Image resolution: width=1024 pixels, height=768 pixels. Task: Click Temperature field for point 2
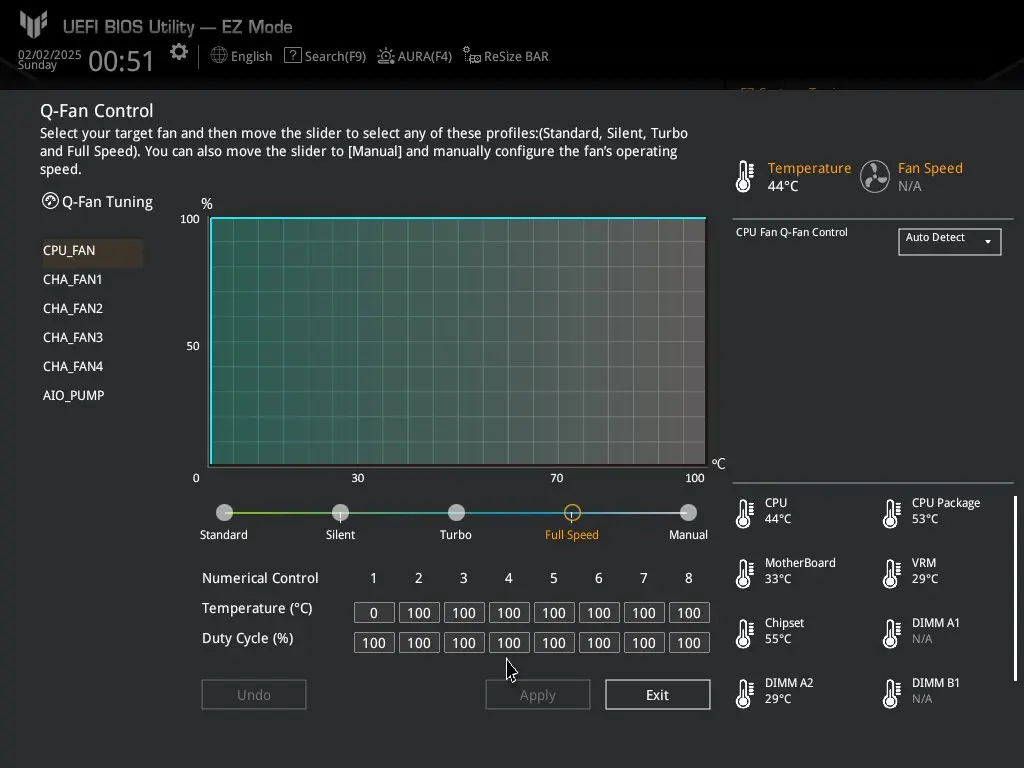[x=419, y=613]
